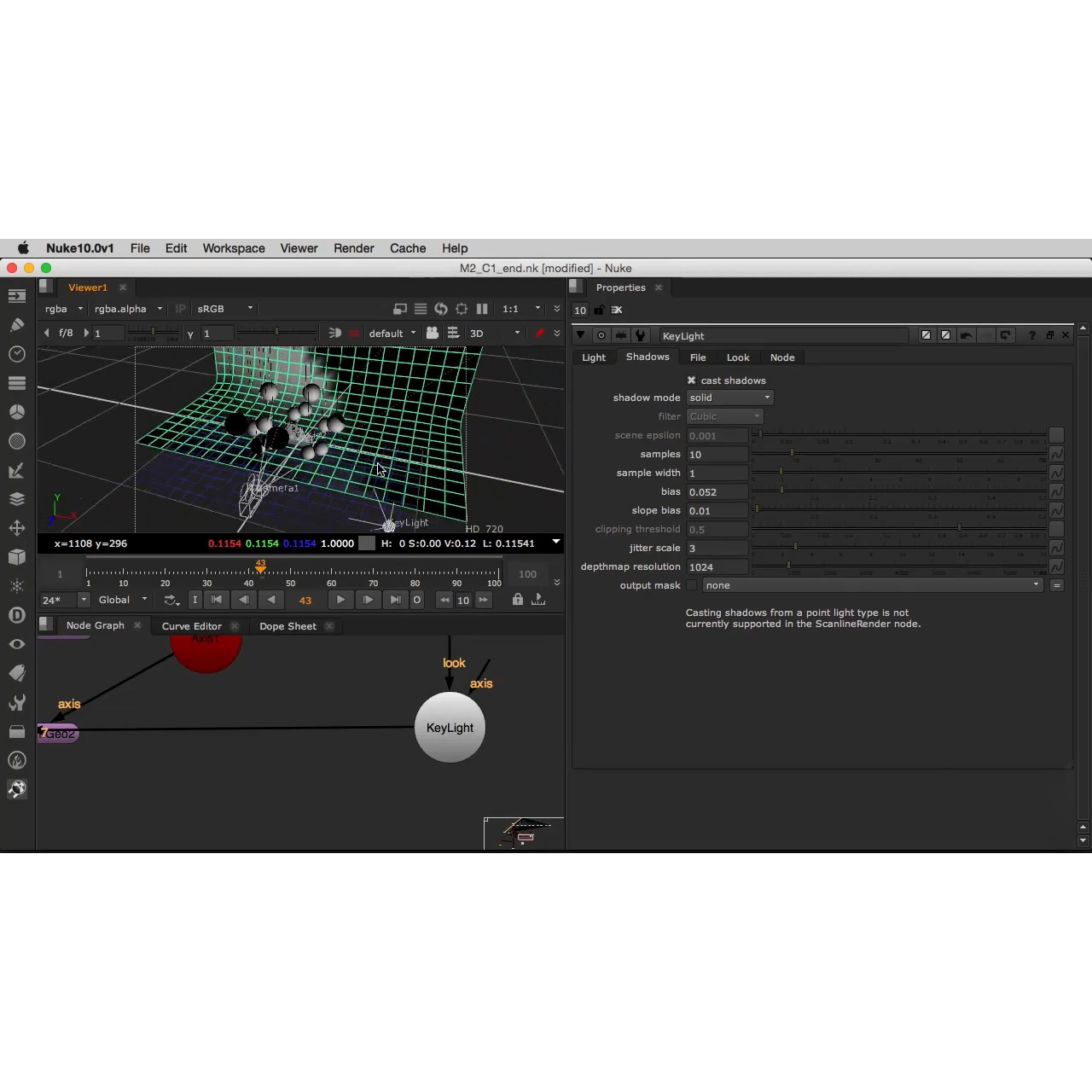Screen dimensions: 1092x1092
Task: Toggle the viewer lock icon near the timeline
Action: (517, 600)
